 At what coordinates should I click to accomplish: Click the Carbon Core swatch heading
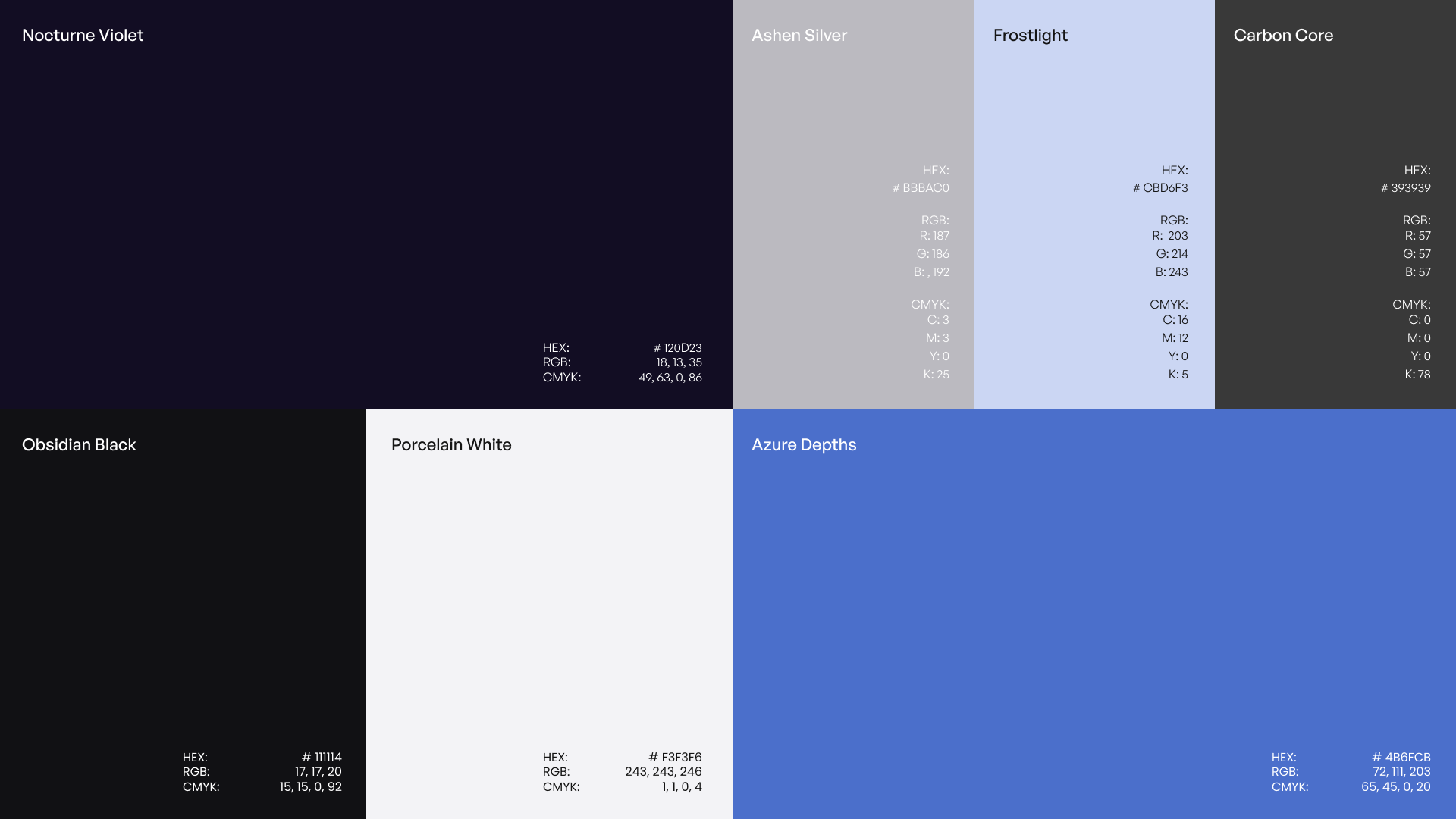(1282, 36)
